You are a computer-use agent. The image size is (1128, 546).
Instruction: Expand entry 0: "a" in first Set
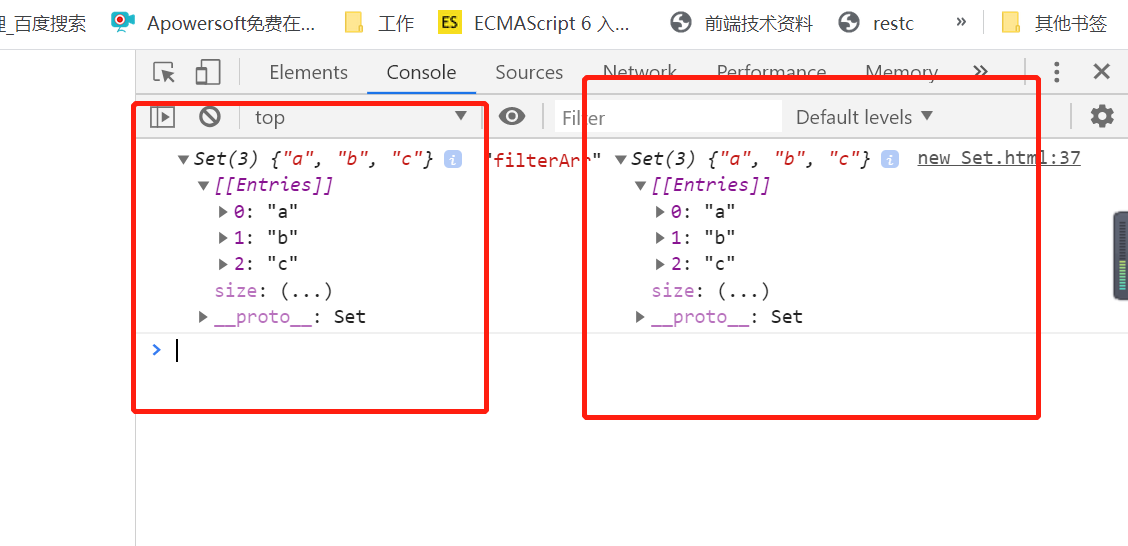[224, 211]
